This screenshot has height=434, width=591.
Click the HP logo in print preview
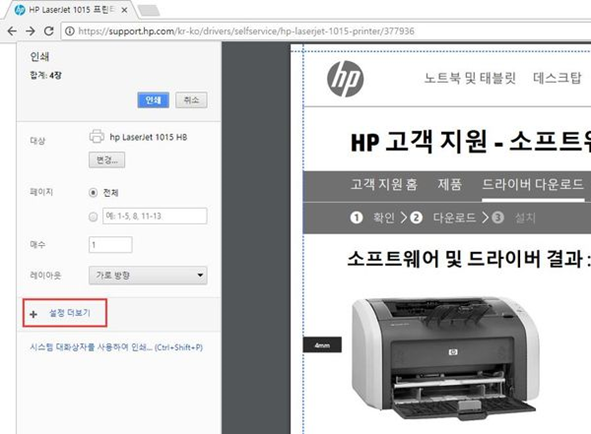pyautogui.click(x=345, y=79)
